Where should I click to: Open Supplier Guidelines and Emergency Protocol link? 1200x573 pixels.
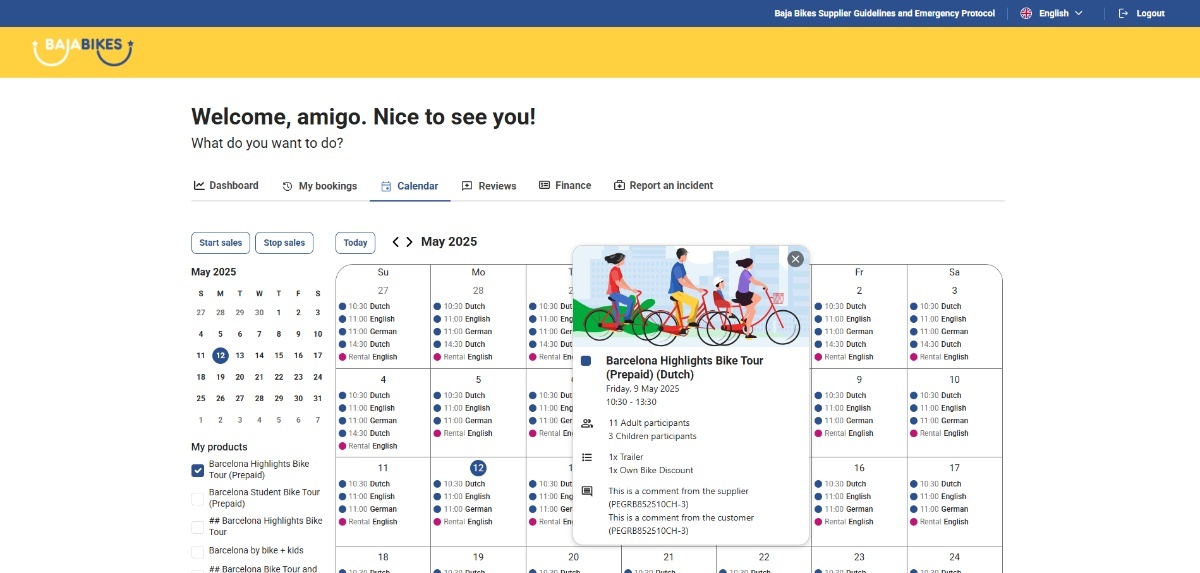pyautogui.click(x=885, y=13)
